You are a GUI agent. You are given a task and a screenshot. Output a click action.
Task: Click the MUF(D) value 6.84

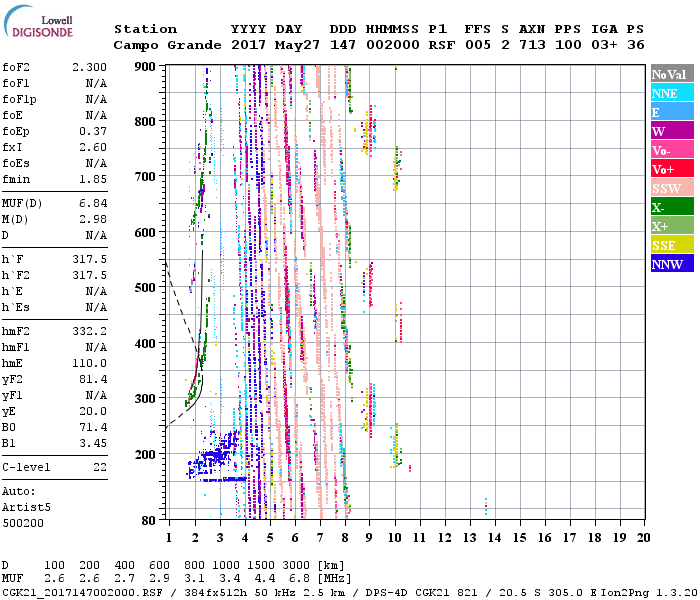pyautogui.click(x=93, y=202)
